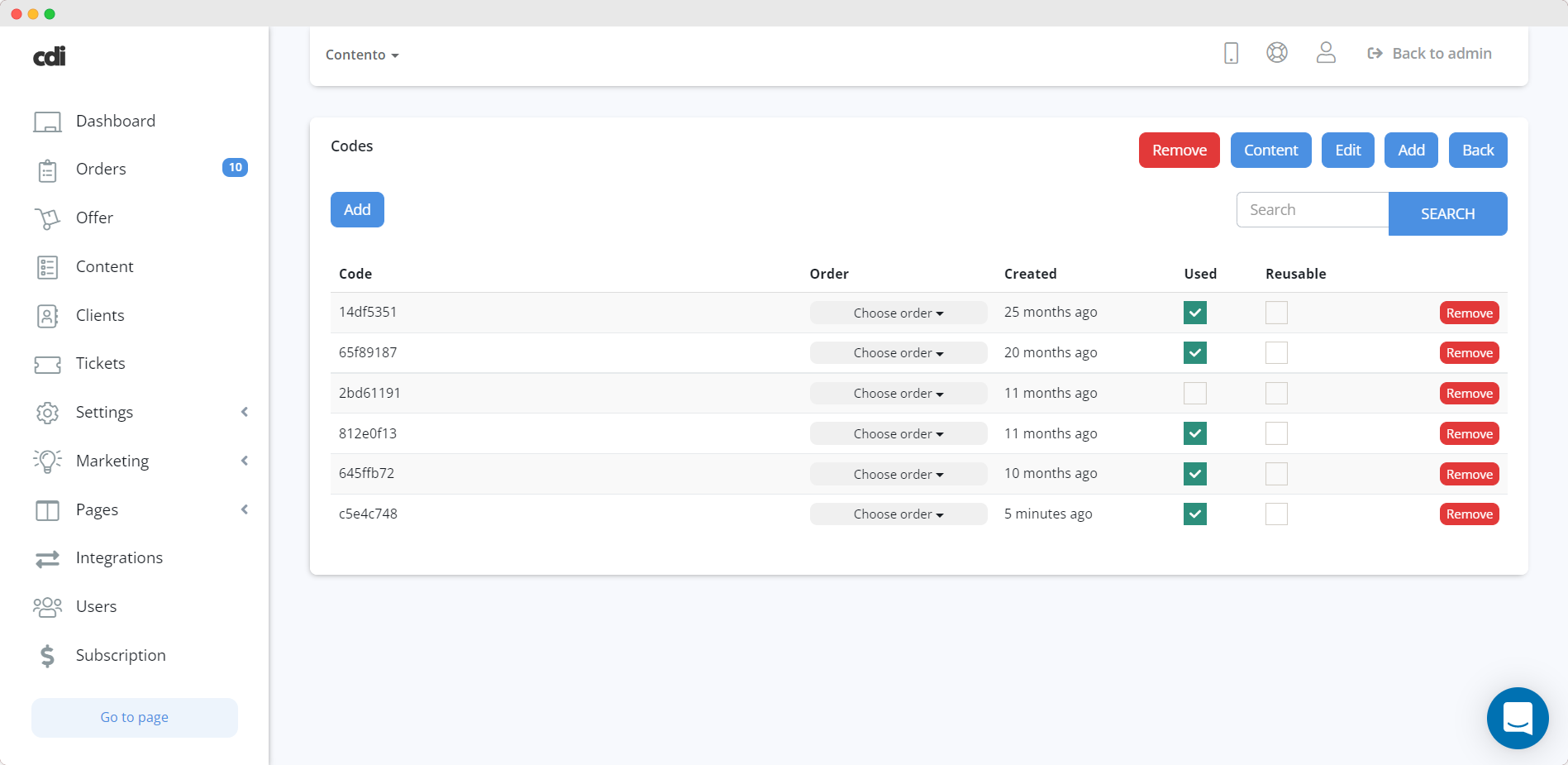Click the Orders count badge 10
The height and width of the screenshot is (765, 1568).
pos(235,167)
